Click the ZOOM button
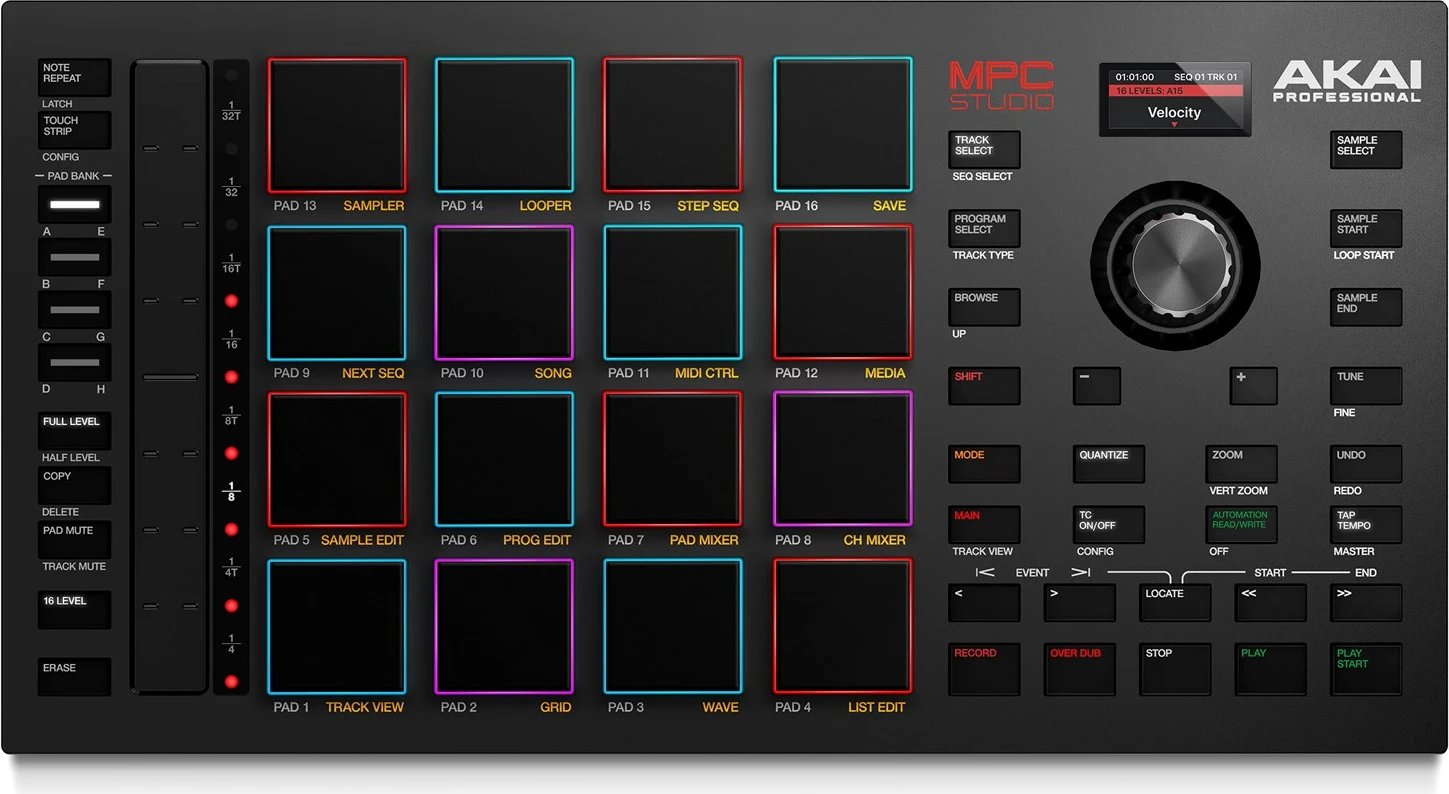 pyautogui.click(x=1242, y=464)
